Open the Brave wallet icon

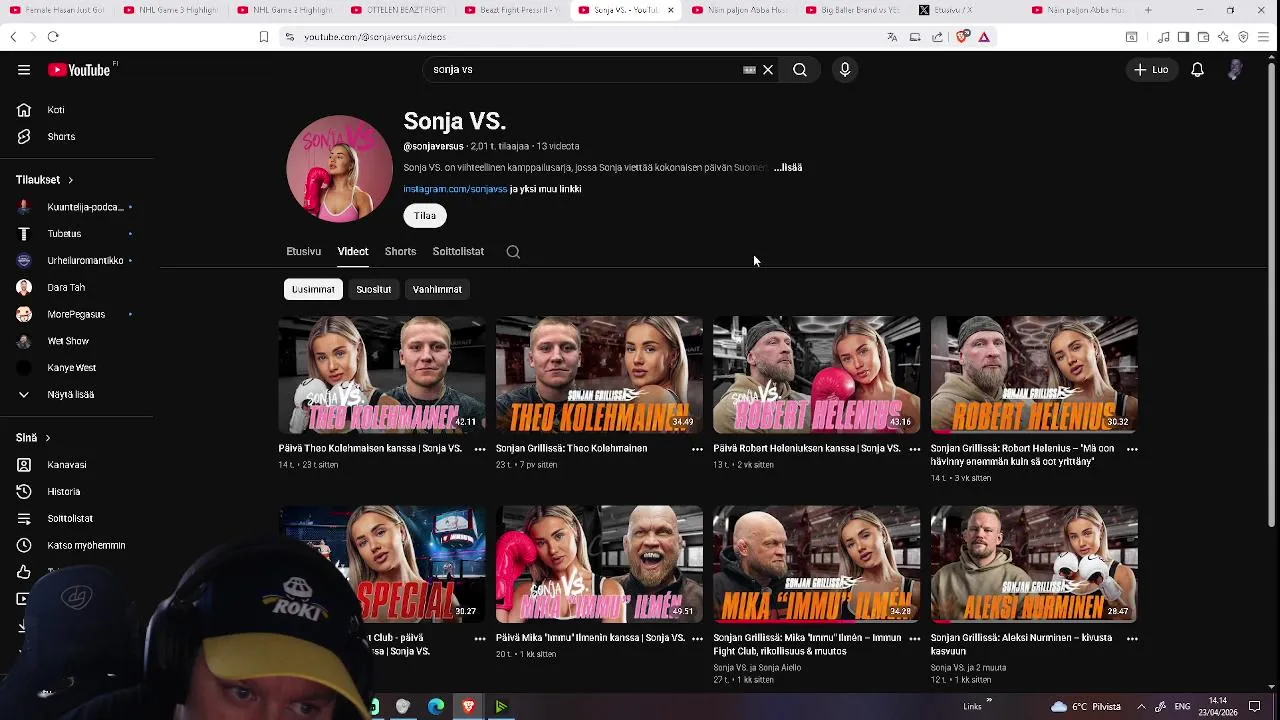(1203, 37)
